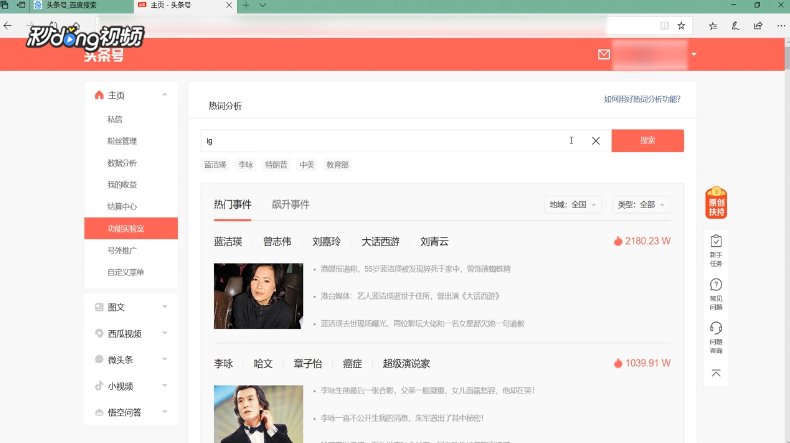Open 结算中心 in the sidebar
This screenshot has height=443, width=790.
pyautogui.click(x=122, y=206)
